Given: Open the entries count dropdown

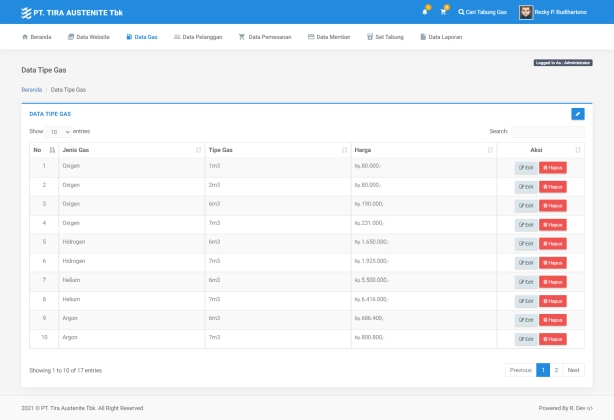Looking at the screenshot, I should [x=59, y=131].
